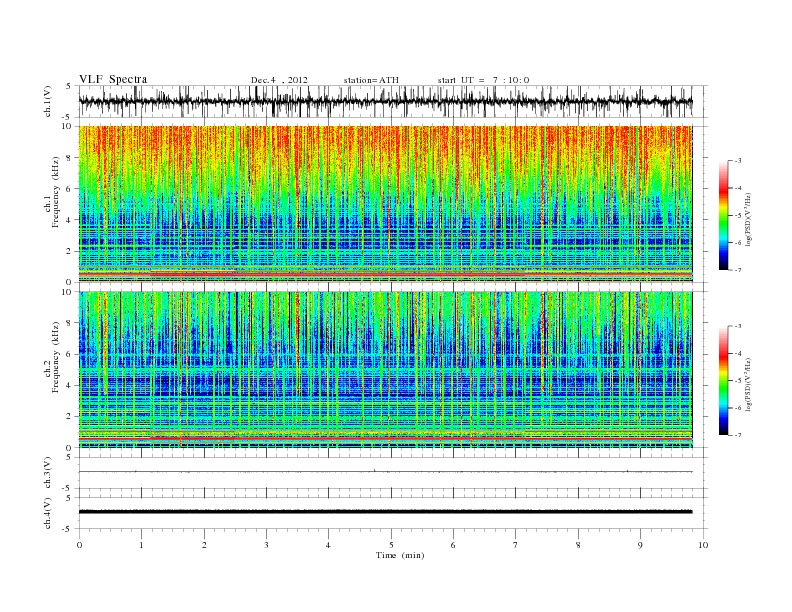Click inside the ch.2 spectrogram panel
The height and width of the screenshot is (612, 792).
tap(385, 370)
